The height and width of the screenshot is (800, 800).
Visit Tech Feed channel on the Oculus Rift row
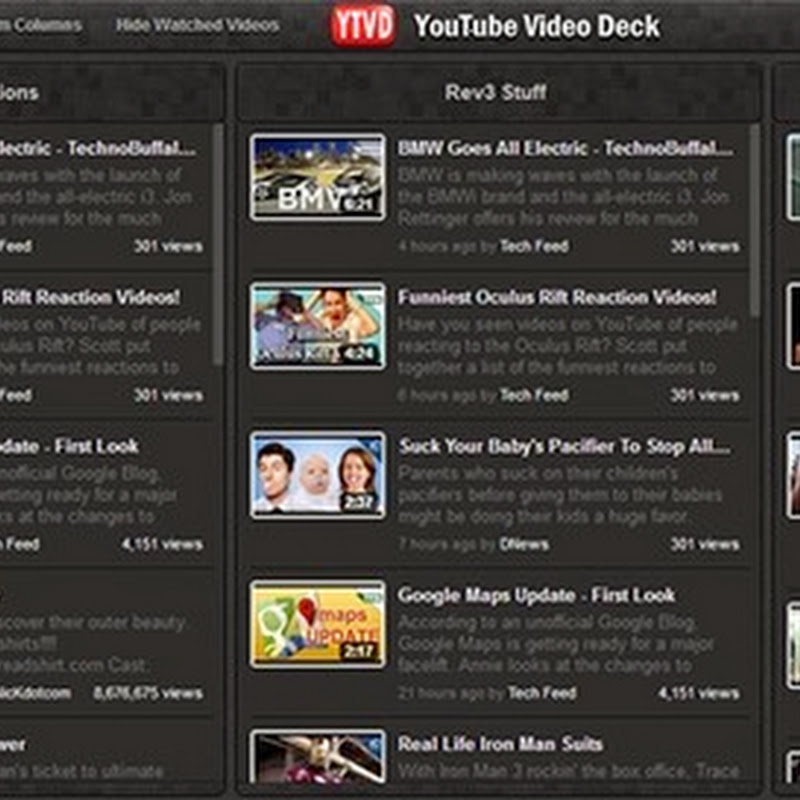coord(534,395)
